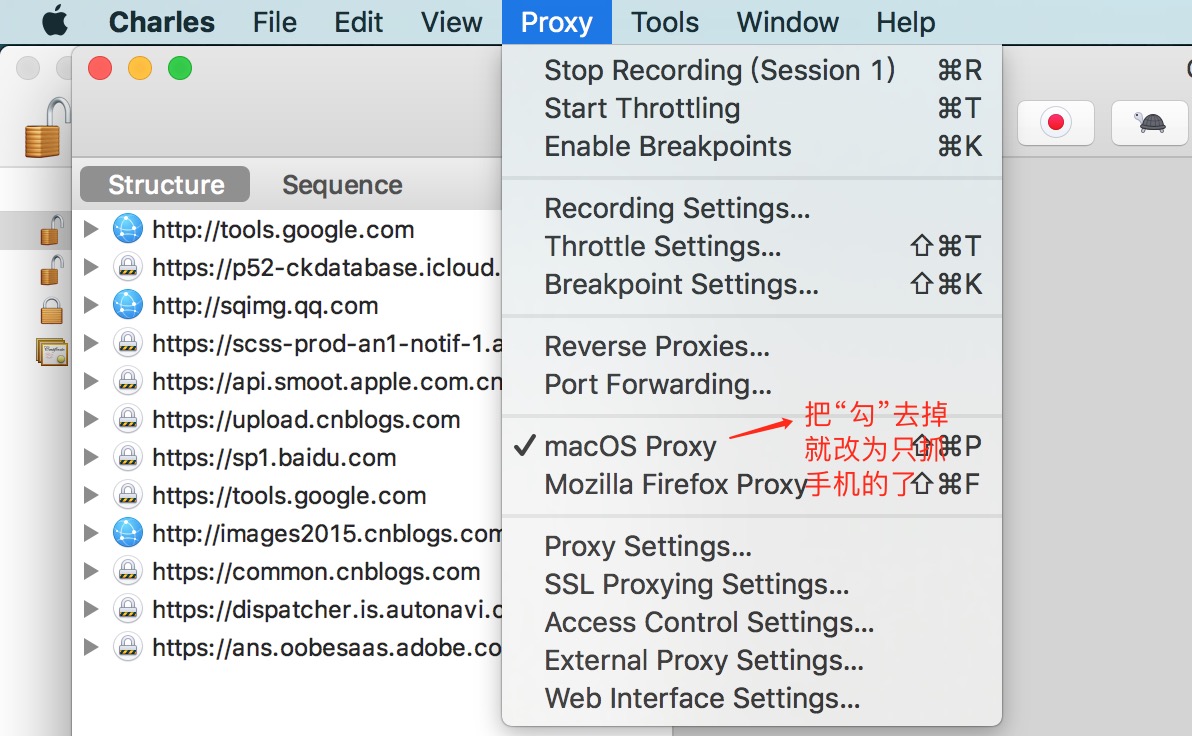Expand https://tools.google.com node

tap(91, 495)
